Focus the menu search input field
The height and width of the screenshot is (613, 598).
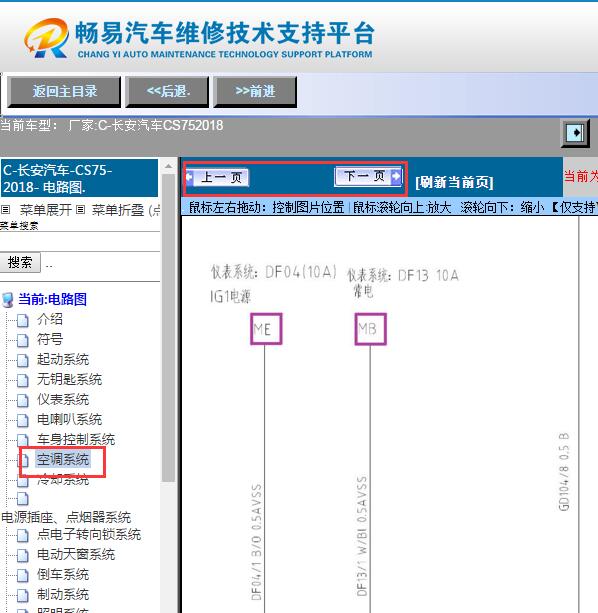pyautogui.click(x=80, y=241)
